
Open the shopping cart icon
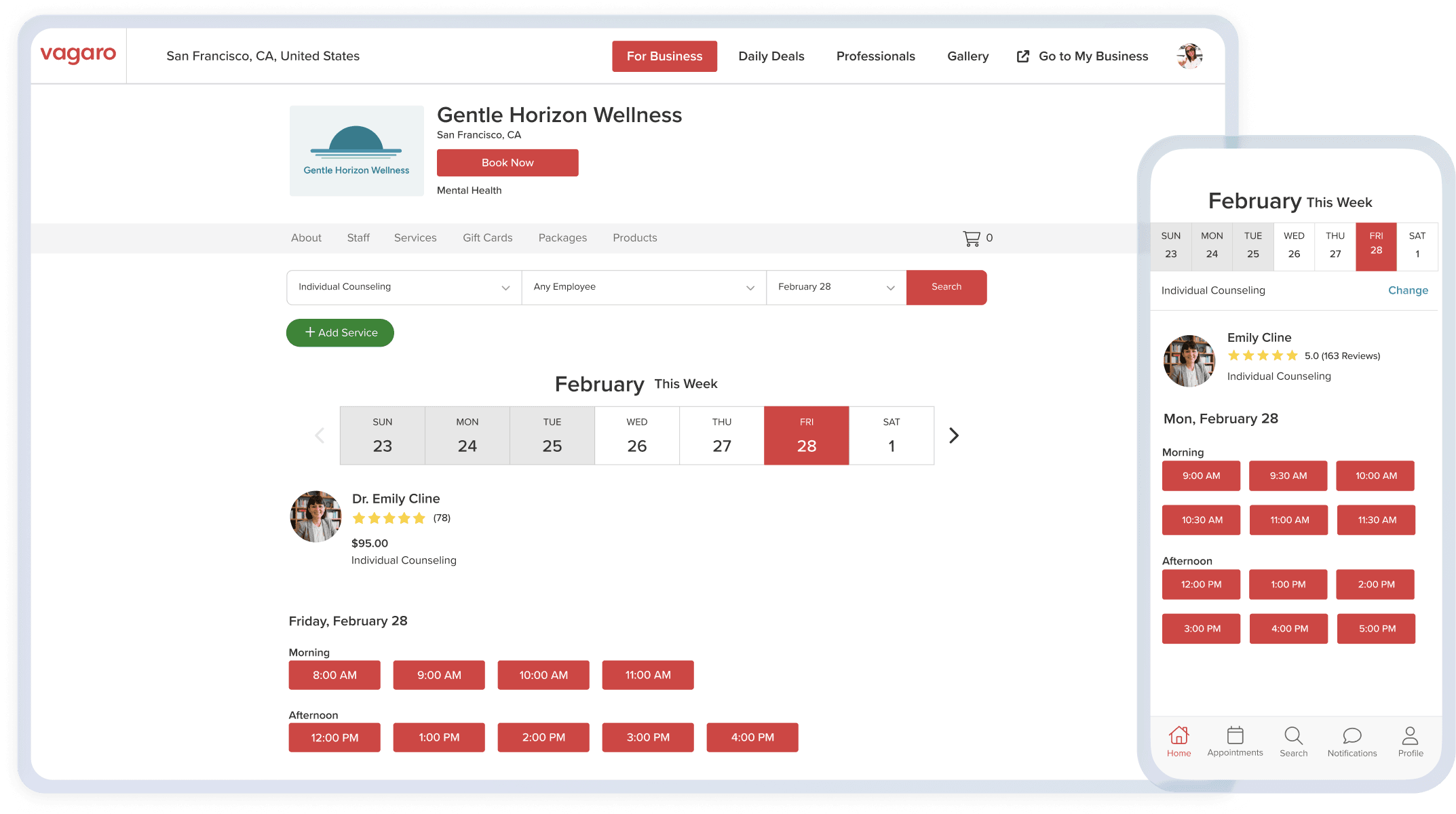972,238
